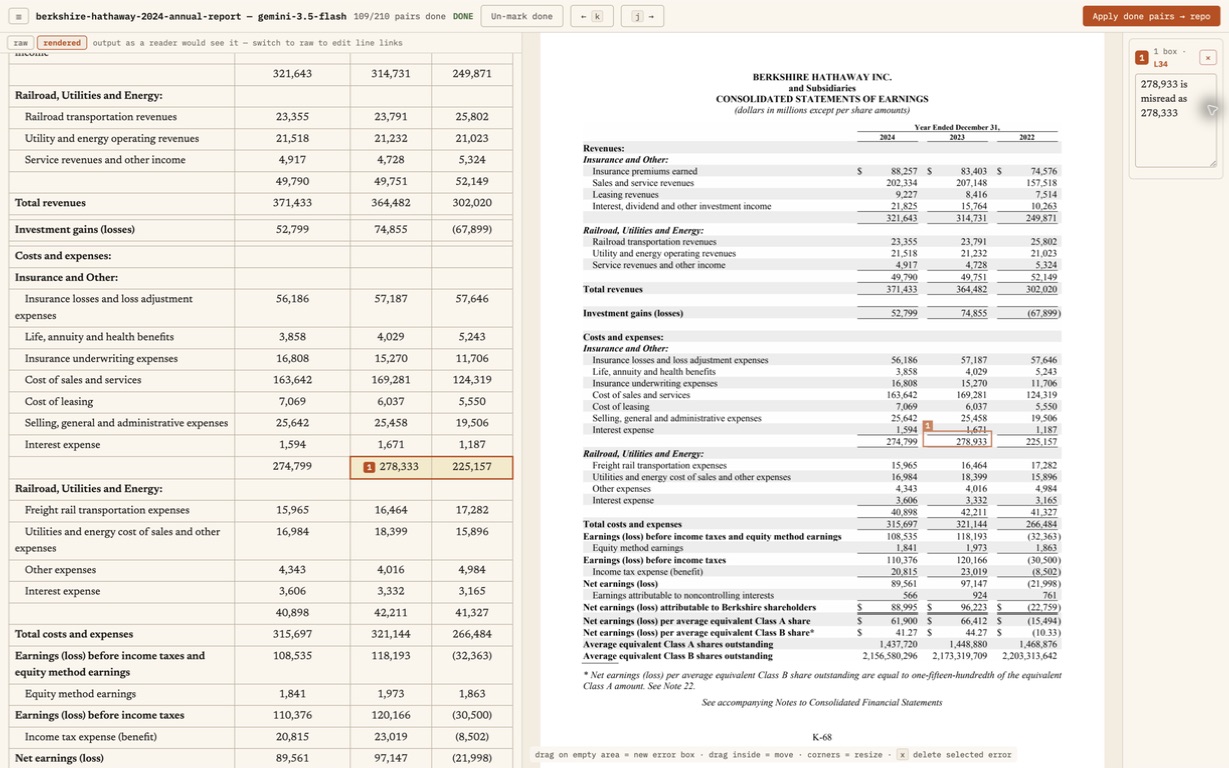Click '109/210 pairs done' status text
1229x768 pixels.
tap(400, 17)
